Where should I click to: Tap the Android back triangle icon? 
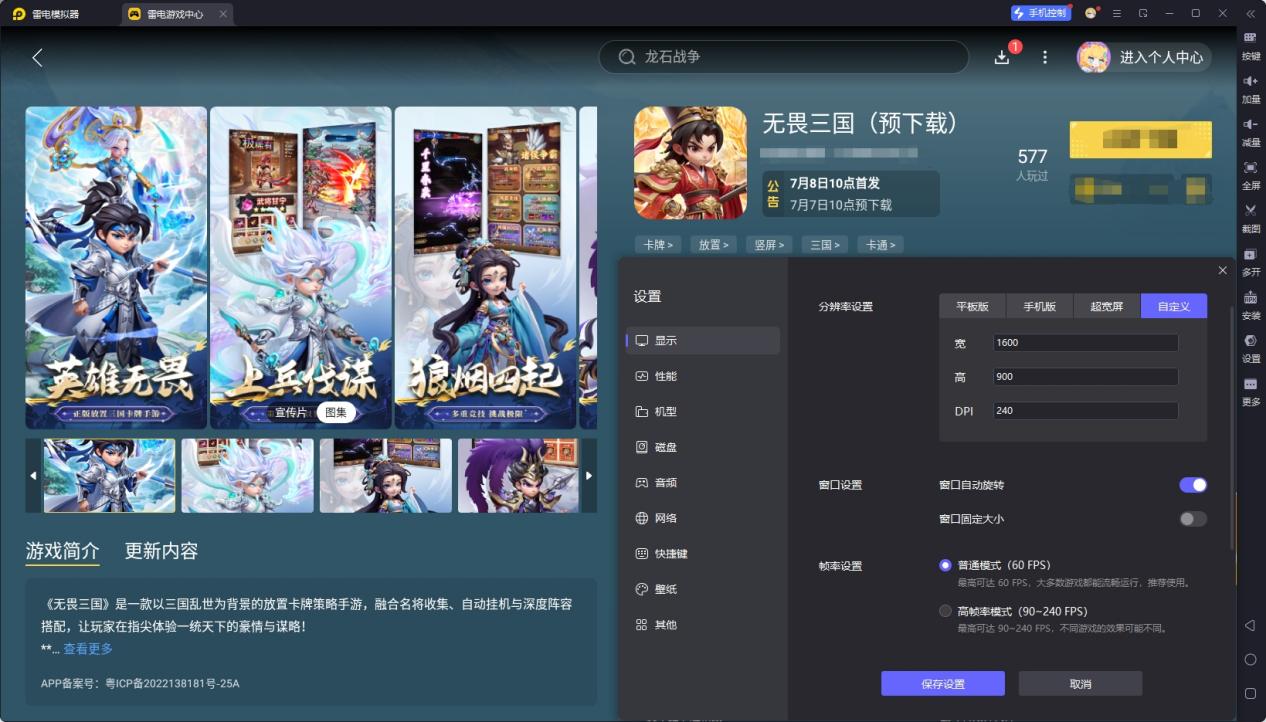click(1250, 625)
